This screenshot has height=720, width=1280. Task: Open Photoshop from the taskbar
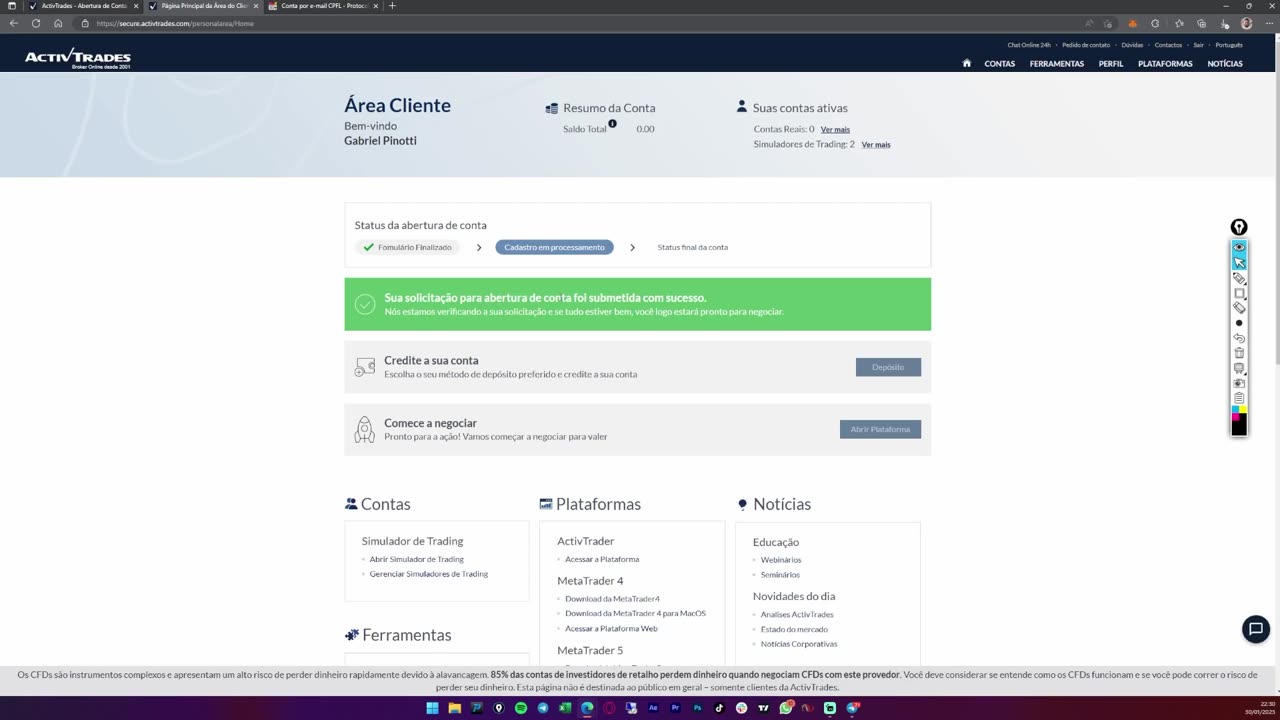[697, 708]
